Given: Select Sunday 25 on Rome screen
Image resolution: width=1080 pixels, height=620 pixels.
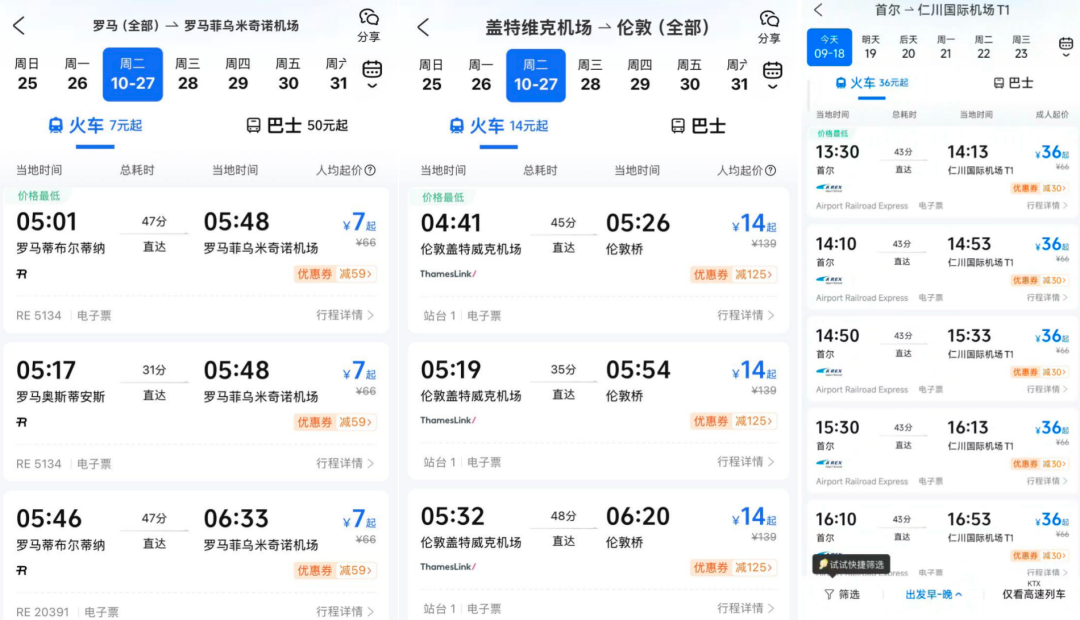Looking at the screenshot, I should coord(28,74).
